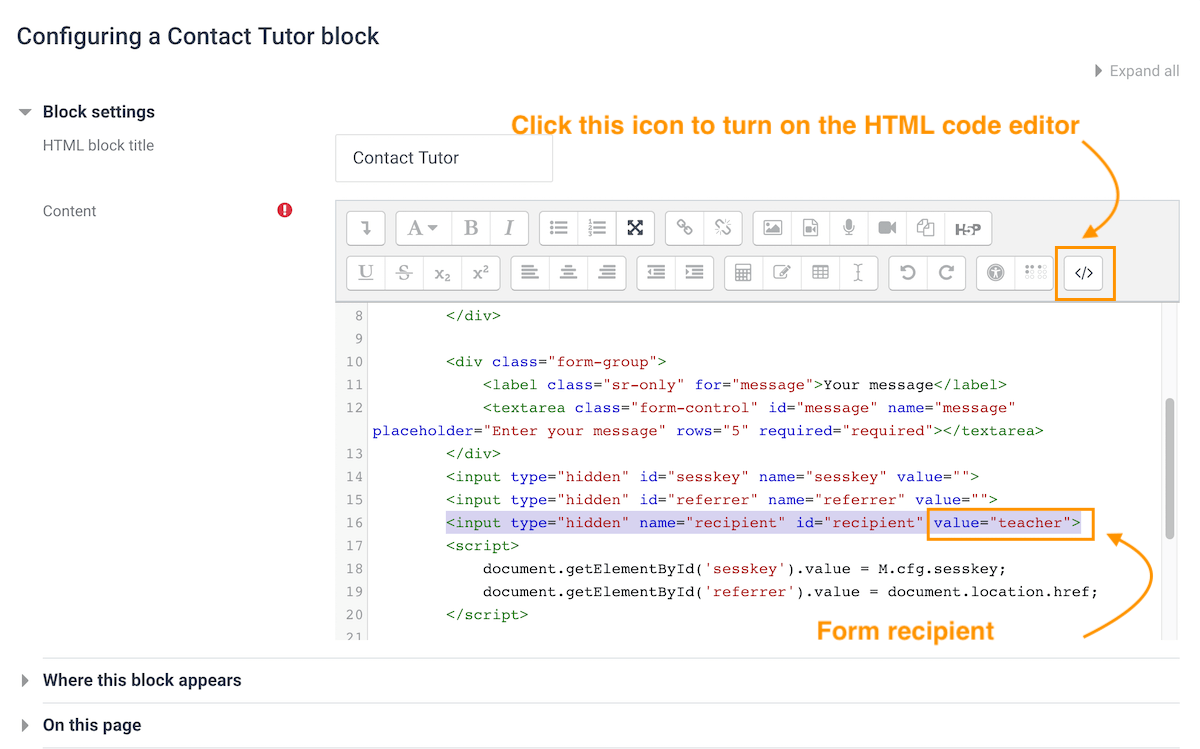The height and width of the screenshot is (749, 1200).
Task: Toggle fullscreen editing mode
Action: (636, 228)
